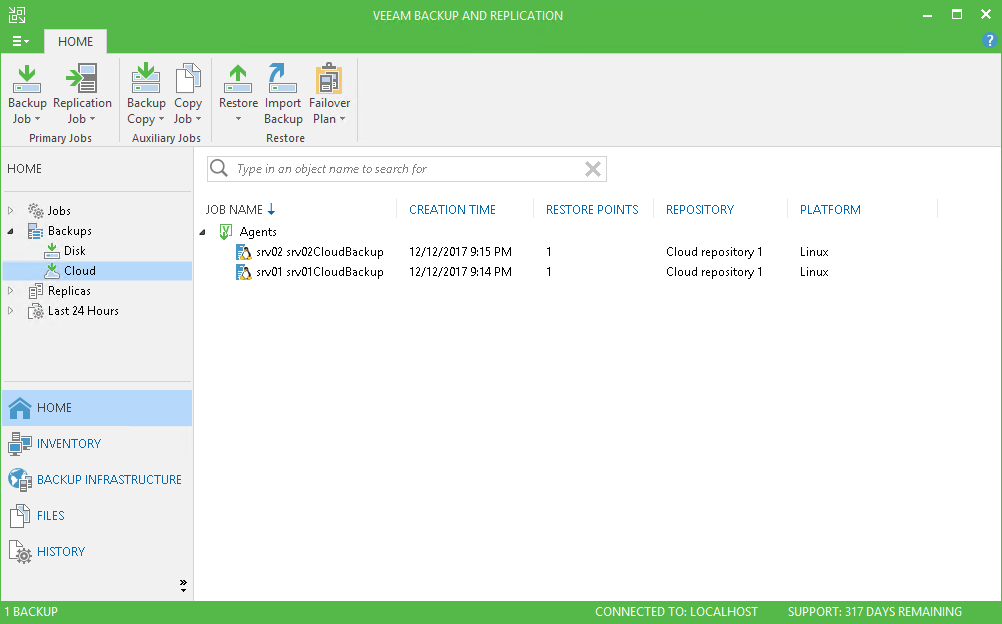Open the navigation pane overflow chevron
Image resolution: width=1002 pixels, height=624 pixels.
point(183,585)
